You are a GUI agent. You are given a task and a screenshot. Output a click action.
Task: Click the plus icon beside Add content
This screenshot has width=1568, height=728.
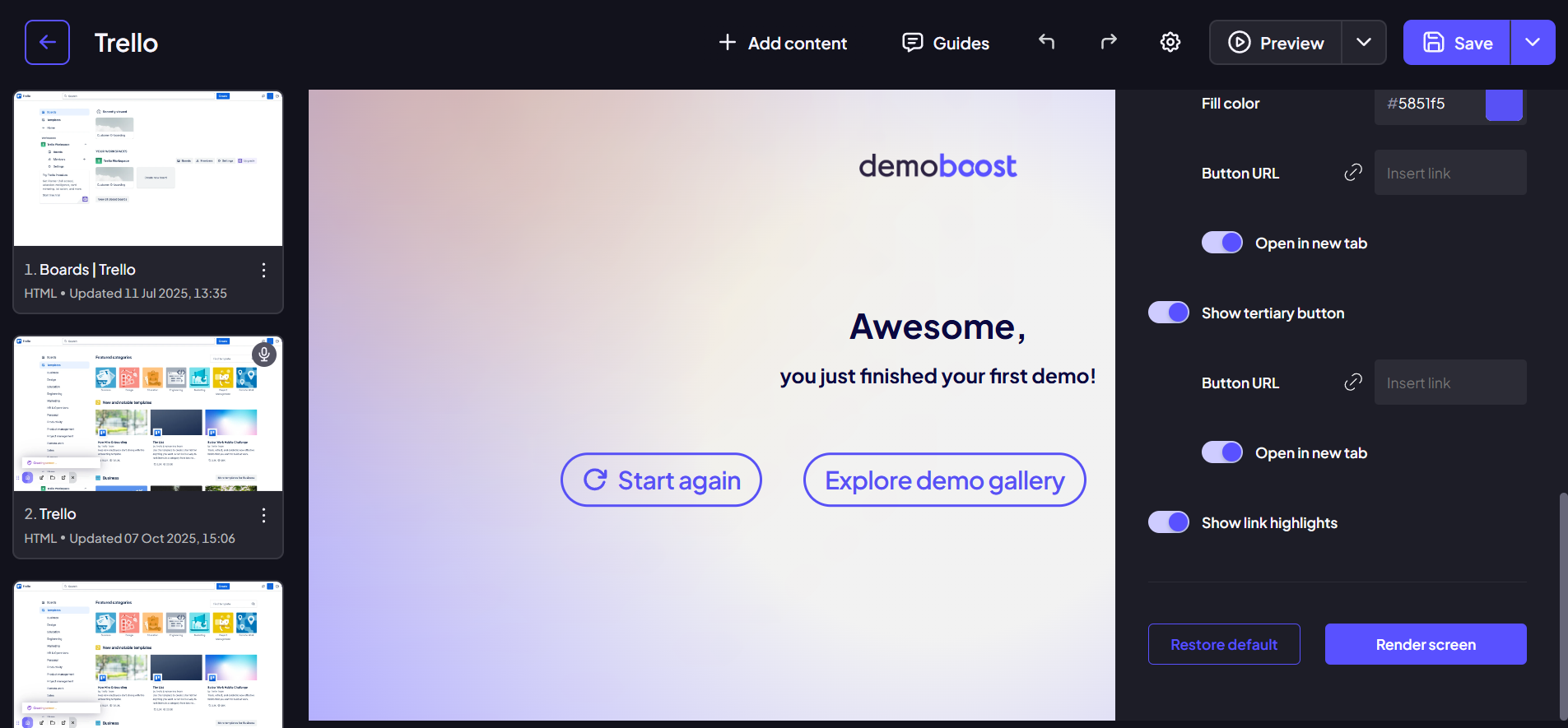click(727, 42)
